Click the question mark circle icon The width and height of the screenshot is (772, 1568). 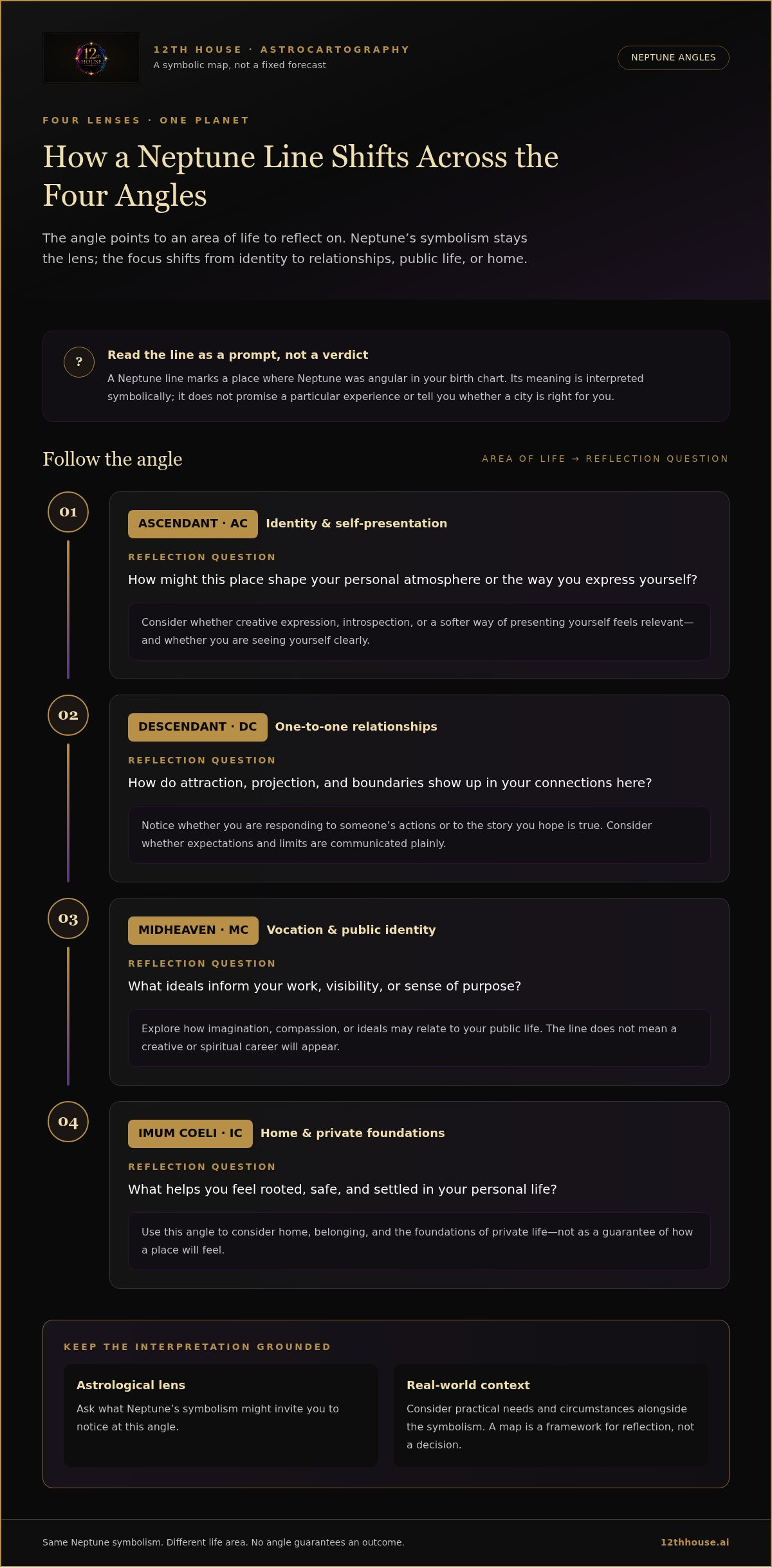point(79,362)
